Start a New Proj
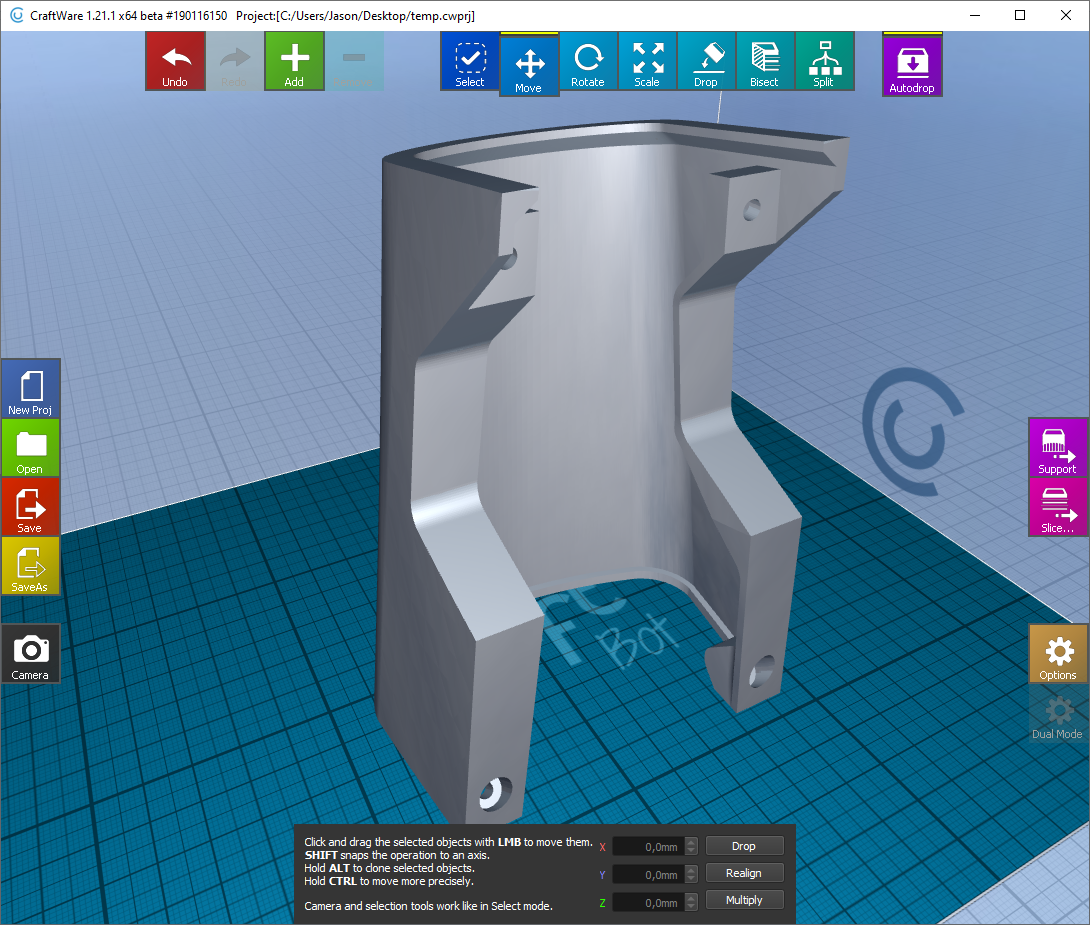The width and height of the screenshot is (1090, 925). (x=31, y=388)
